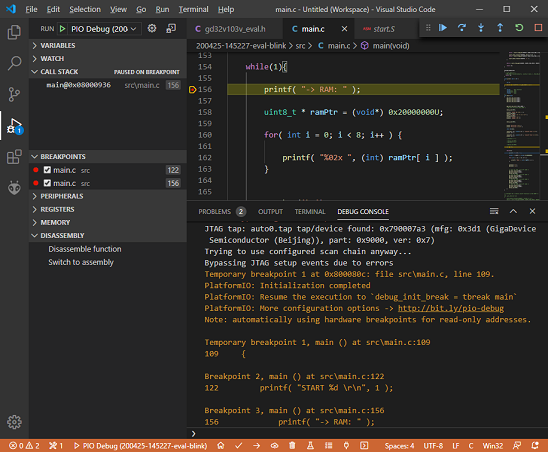Image resolution: width=548 pixels, height=452 pixels.
Task: Open the Selection menu
Action: (x=85, y=9)
